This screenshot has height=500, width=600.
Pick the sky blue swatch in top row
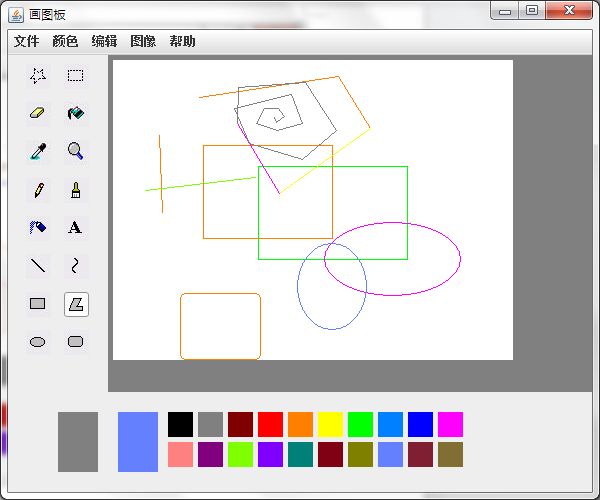(x=390, y=424)
